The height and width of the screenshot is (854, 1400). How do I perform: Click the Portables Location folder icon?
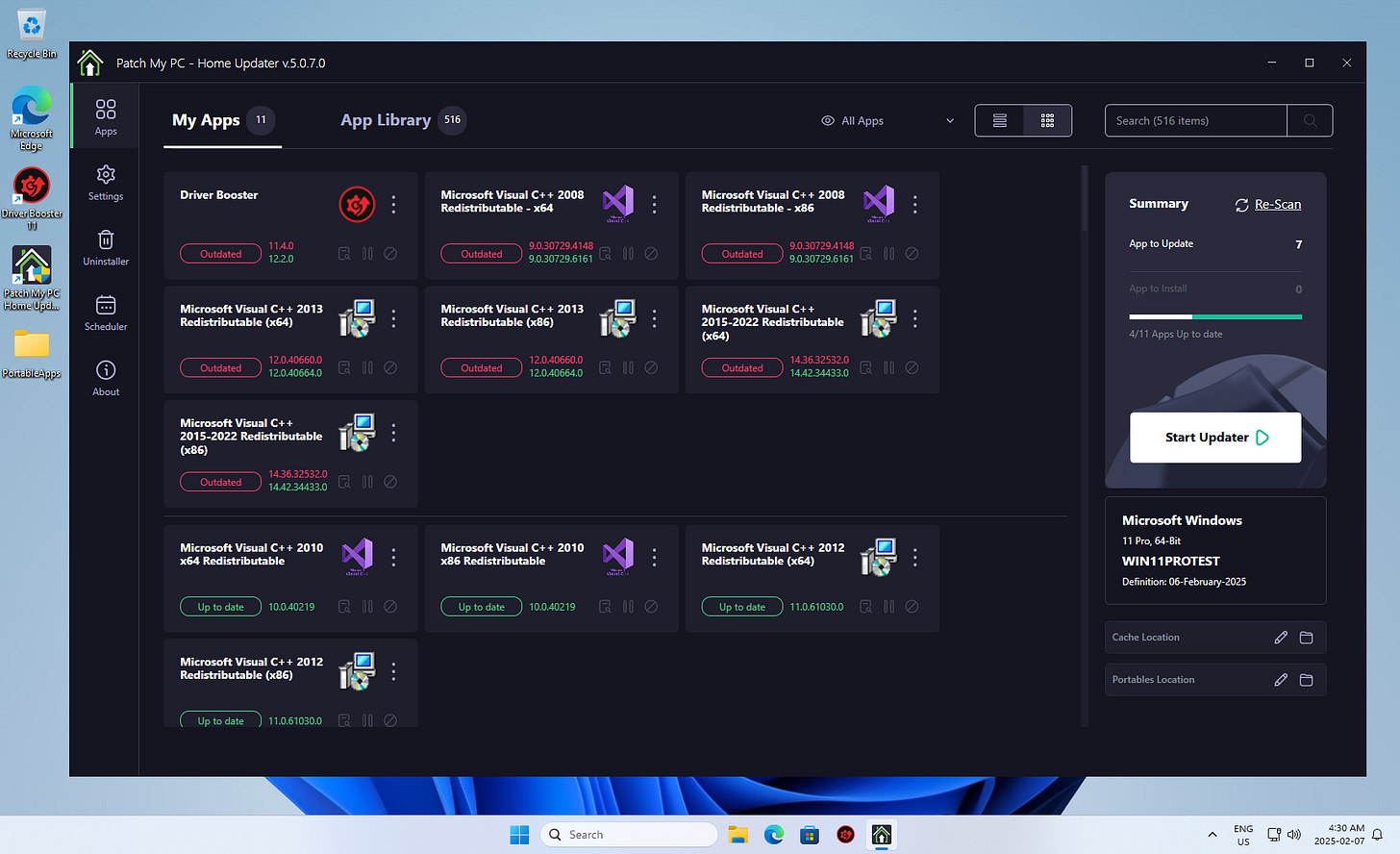[1306, 680]
